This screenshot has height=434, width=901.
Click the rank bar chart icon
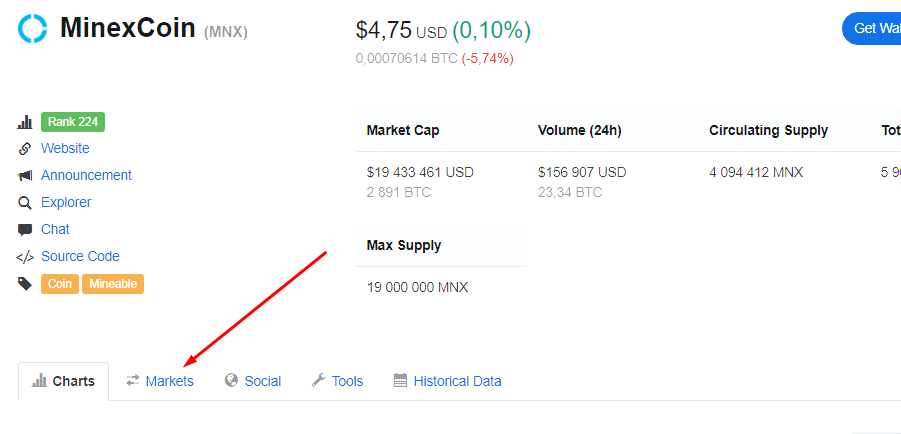click(x=25, y=122)
